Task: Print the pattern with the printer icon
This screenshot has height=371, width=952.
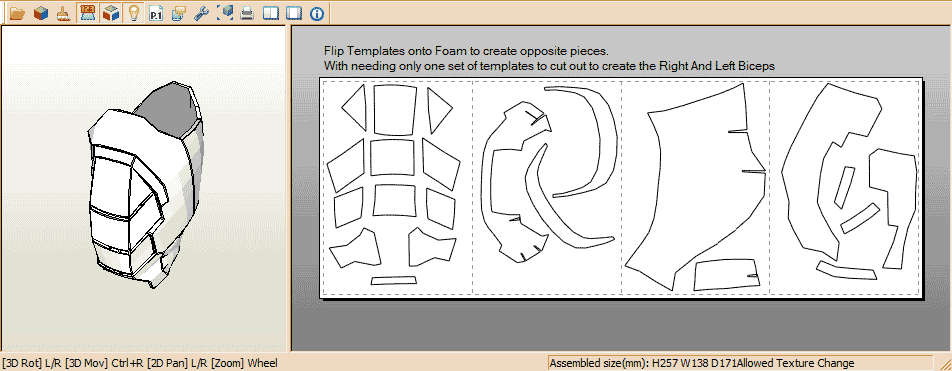Action: (247, 13)
